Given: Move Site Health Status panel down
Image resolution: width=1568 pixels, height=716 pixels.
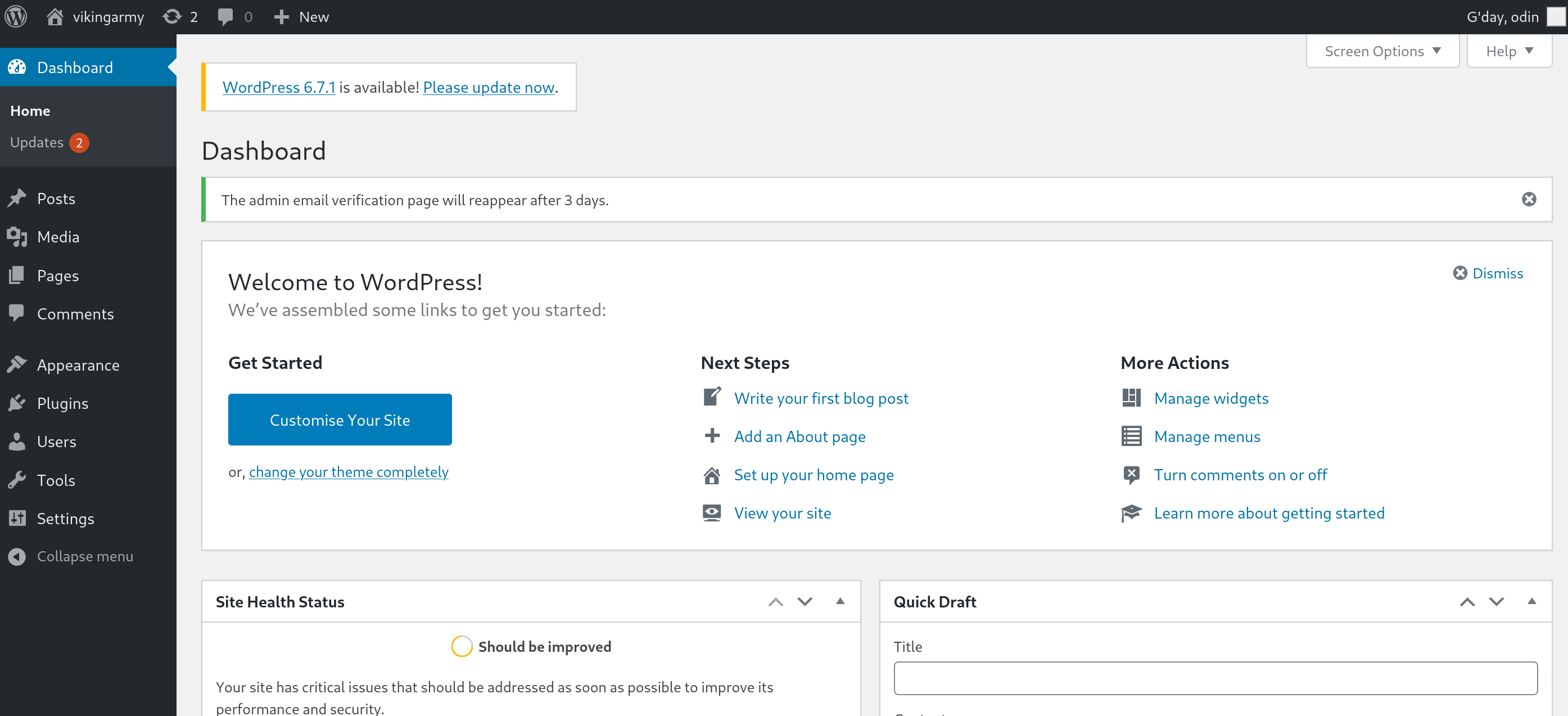Looking at the screenshot, I should coord(805,601).
